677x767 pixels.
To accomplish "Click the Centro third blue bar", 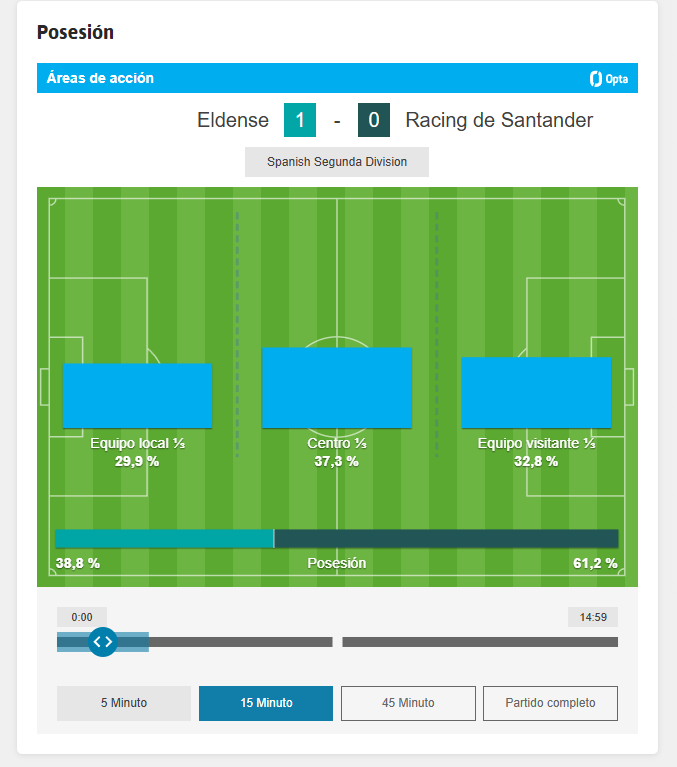I will coord(337,388).
